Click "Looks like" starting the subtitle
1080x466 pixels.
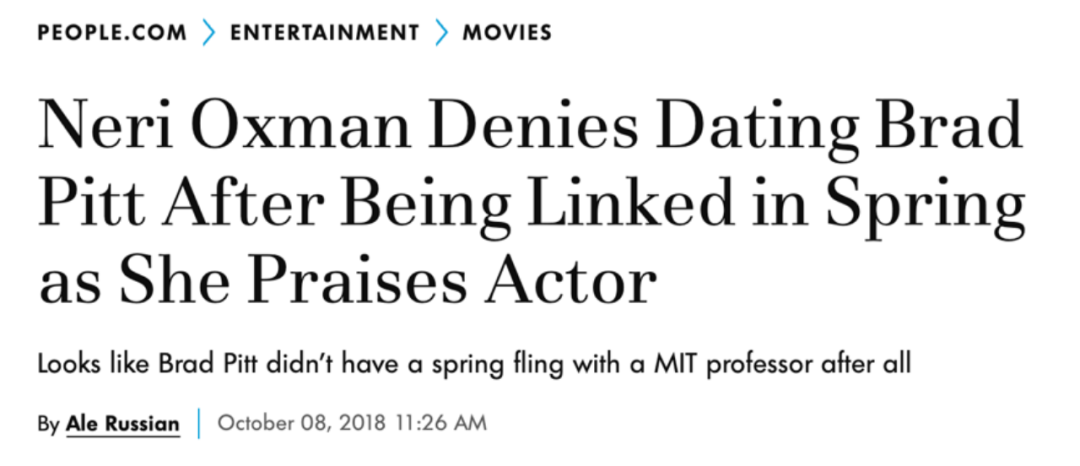(94, 363)
